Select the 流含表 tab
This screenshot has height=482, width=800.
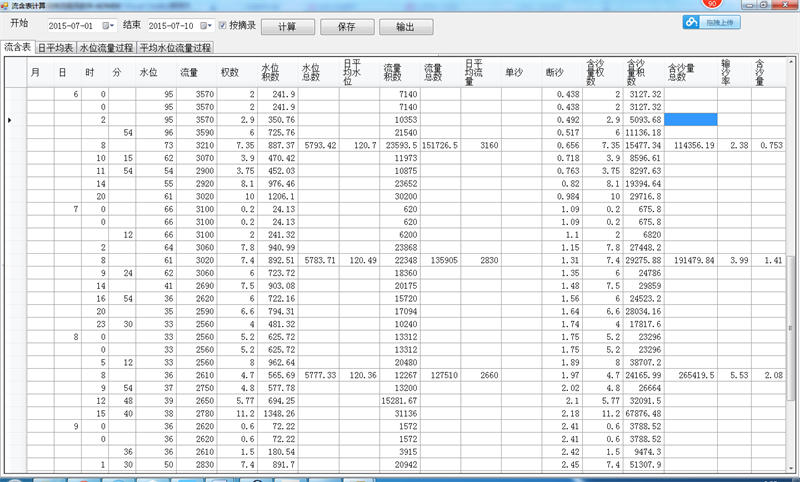[x=17, y=47]
